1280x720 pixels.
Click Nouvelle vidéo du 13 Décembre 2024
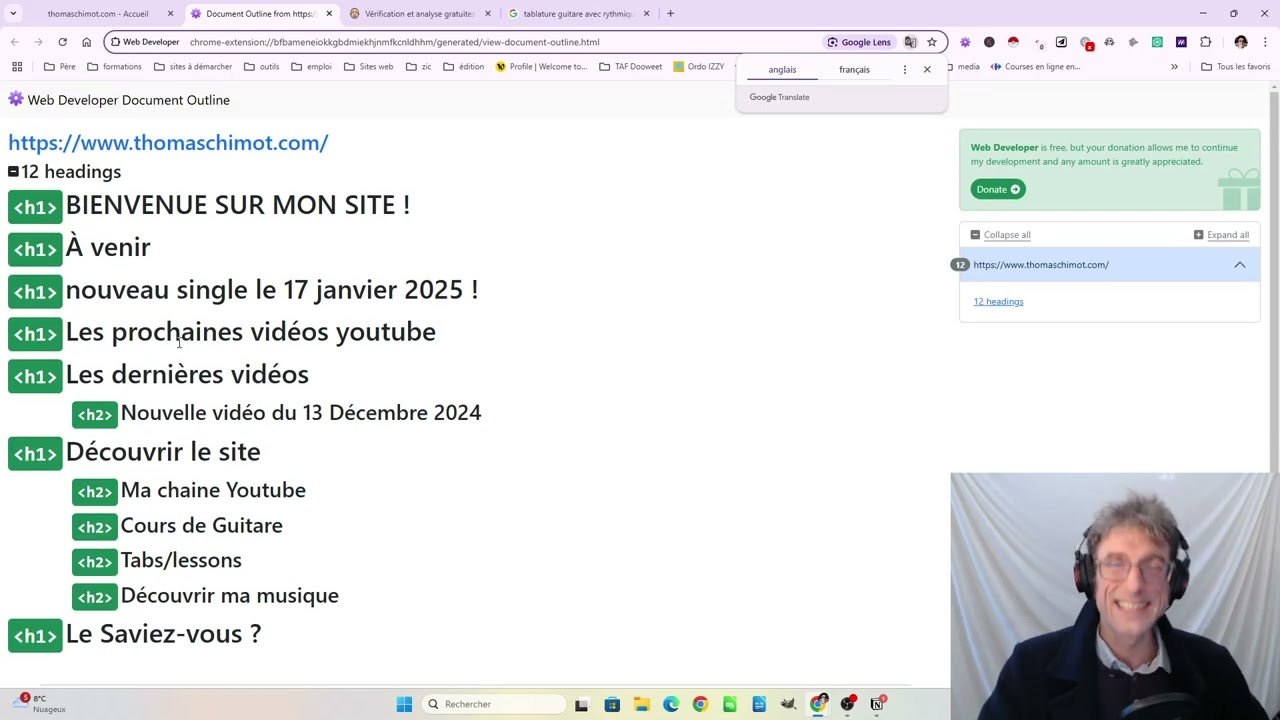pyautogui.click(x=301, y=413)
